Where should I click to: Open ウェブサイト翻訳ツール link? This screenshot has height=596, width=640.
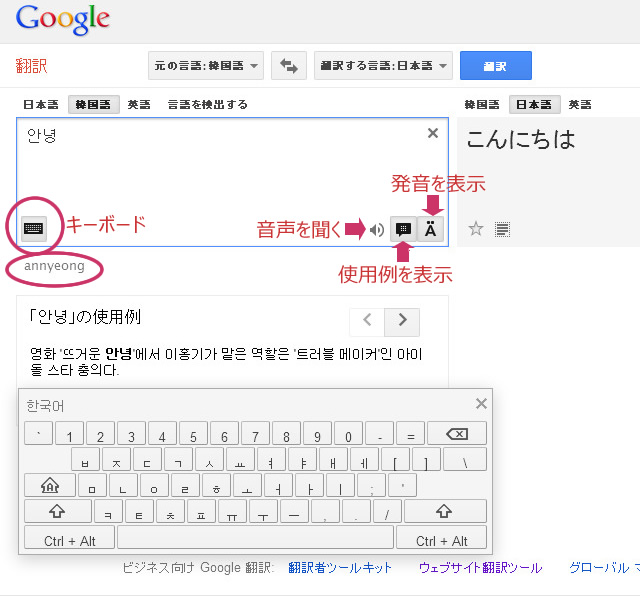pos(480,567)
